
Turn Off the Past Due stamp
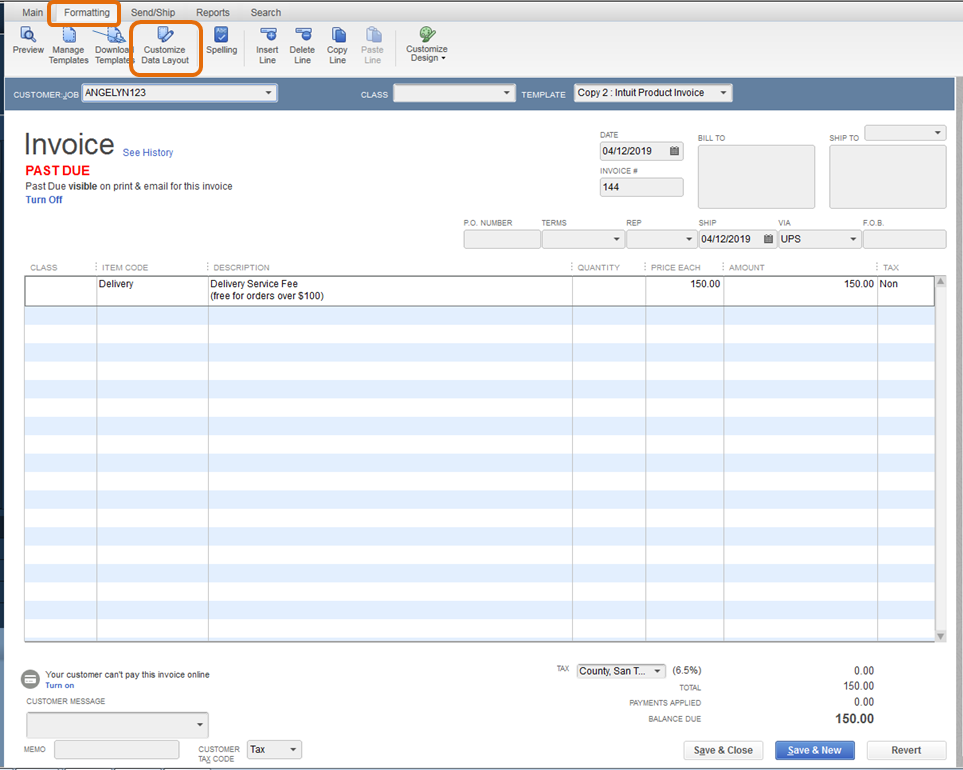pyautogui.click(x=43, y=199)
